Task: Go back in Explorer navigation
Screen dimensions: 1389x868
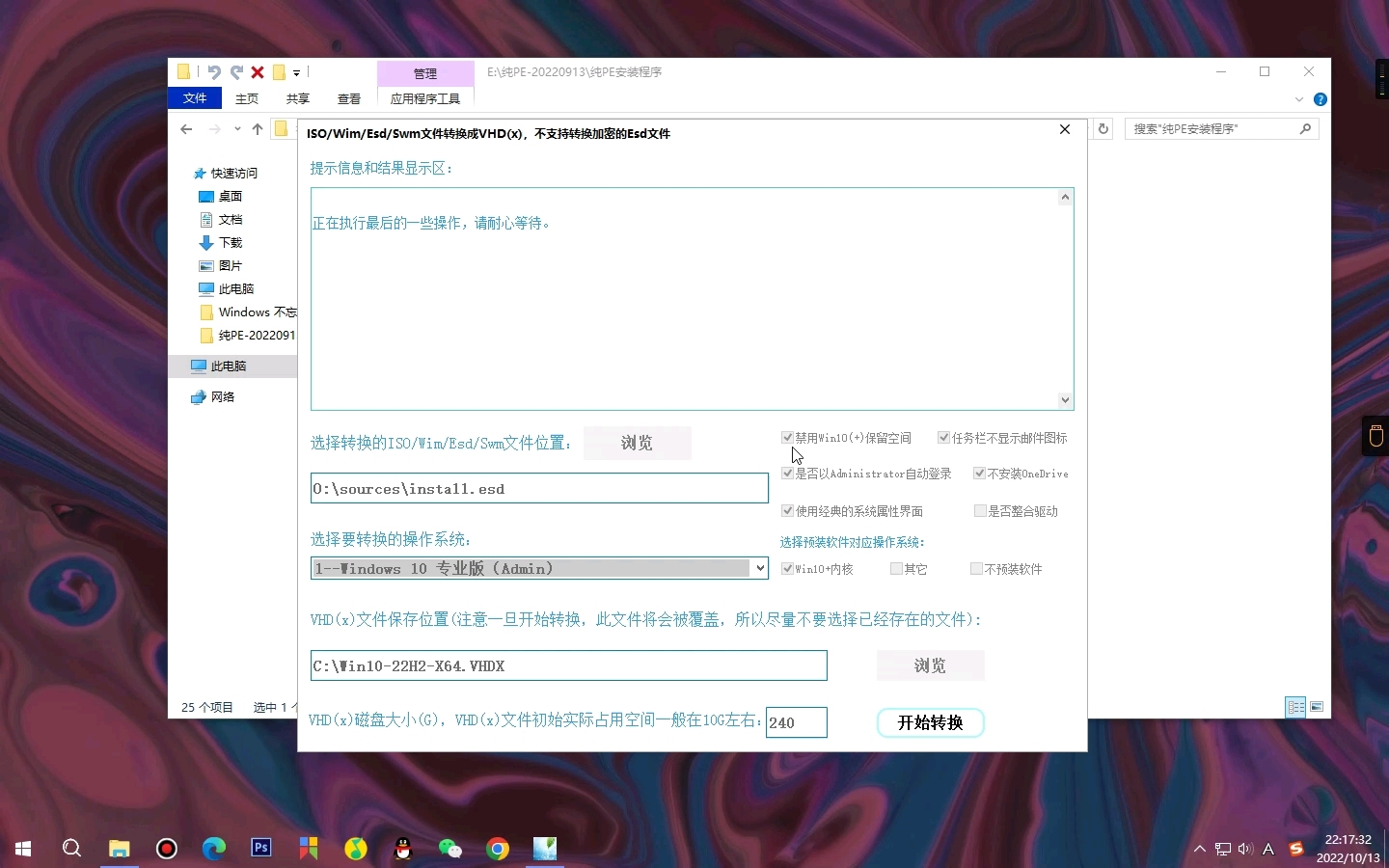Action: click(x=186, y=129)
